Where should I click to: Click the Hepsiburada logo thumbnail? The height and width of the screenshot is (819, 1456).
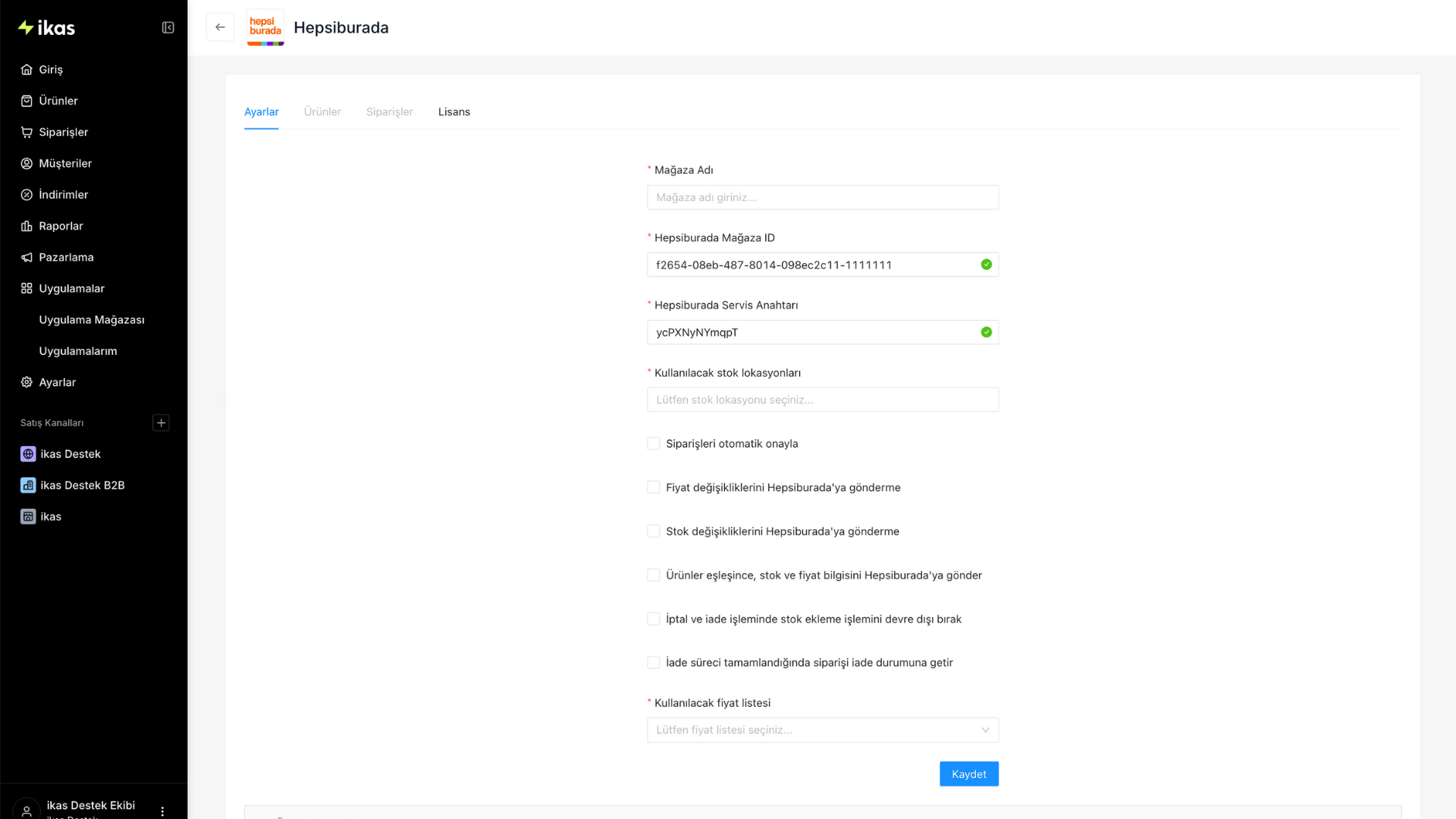265,27
